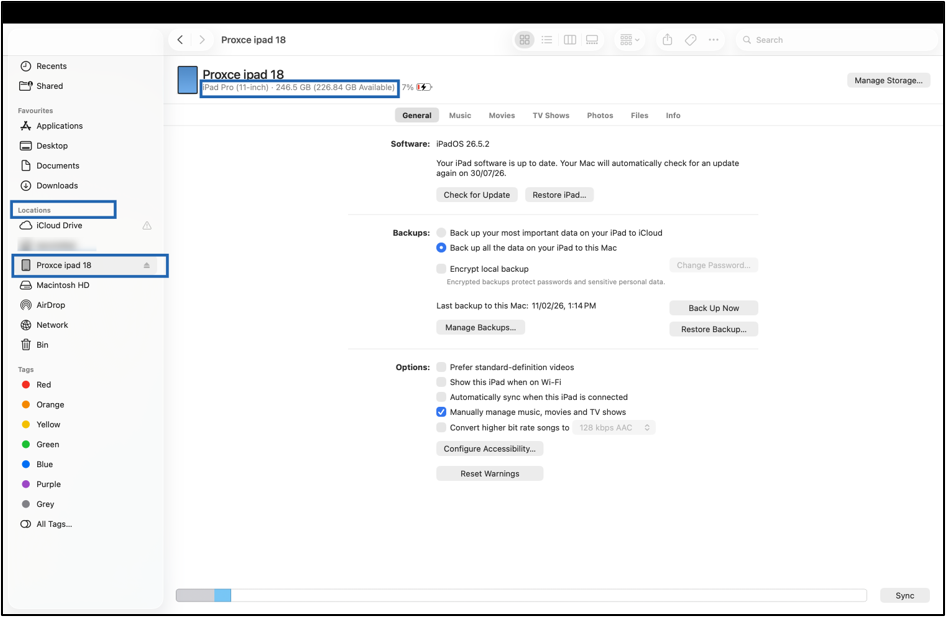Screen dimensions: 946x617
Task: Open the 128 kbps AAC dropdown
Action: 614,428
